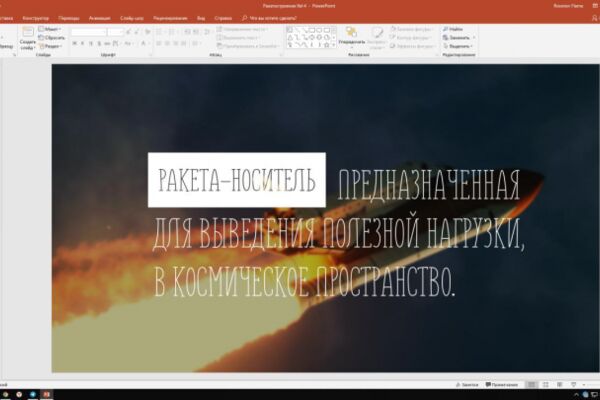Image resolution: width=600 pixels, height=400 pixels.
Task: Select the text box shape in gallery
Action: pyautogui.click(x=290, y=29)
